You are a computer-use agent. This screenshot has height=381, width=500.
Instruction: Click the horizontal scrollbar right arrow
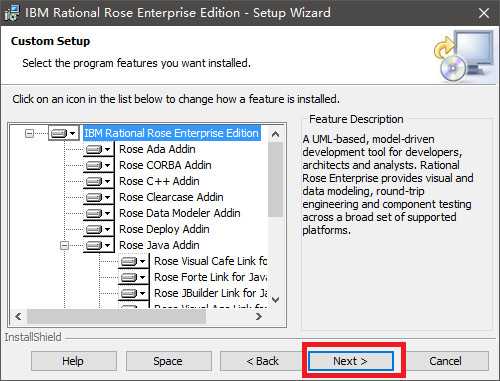tap(259, 316)
